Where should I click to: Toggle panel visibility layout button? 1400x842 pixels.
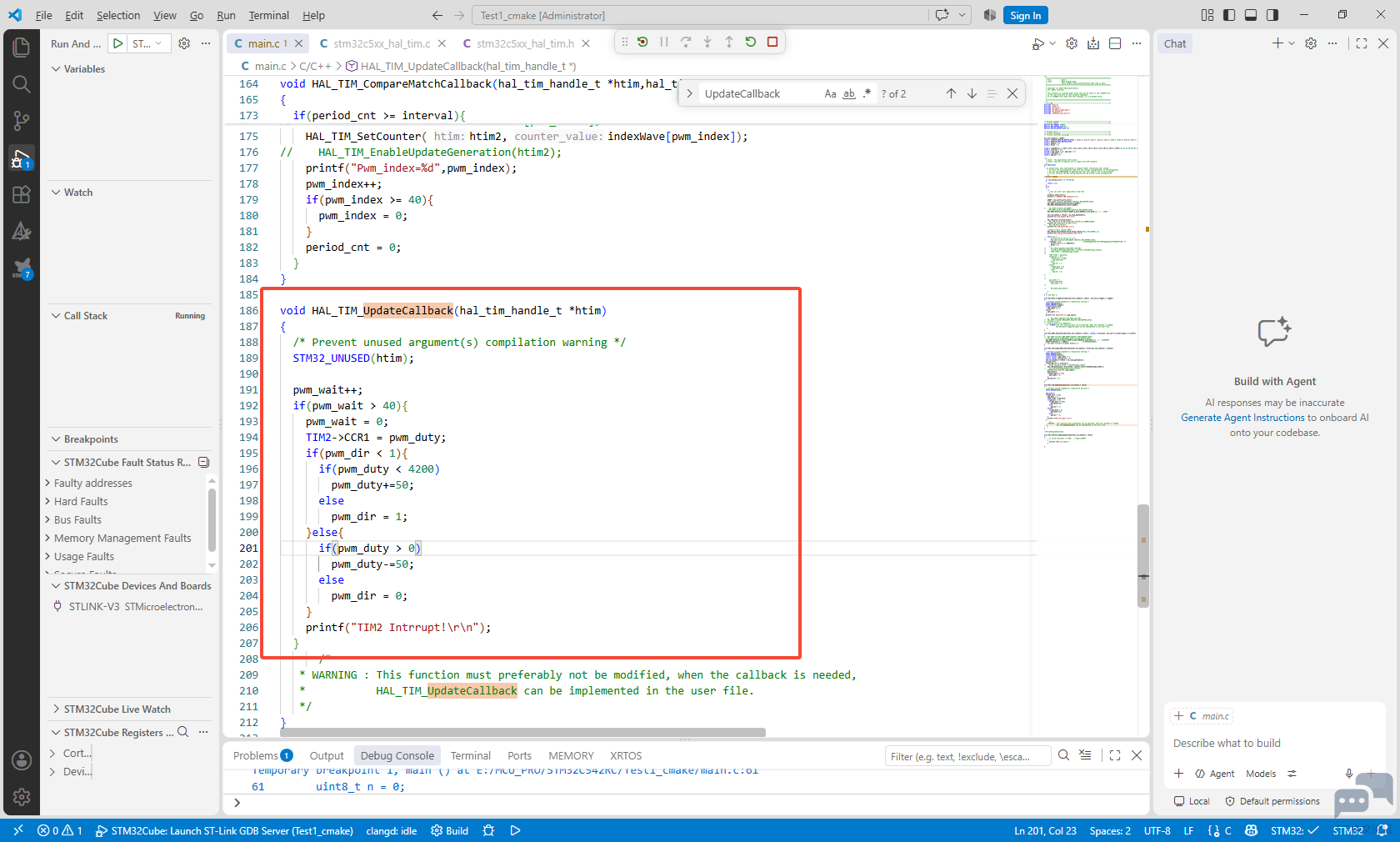pyautogui.click(x=1251, y=15)
